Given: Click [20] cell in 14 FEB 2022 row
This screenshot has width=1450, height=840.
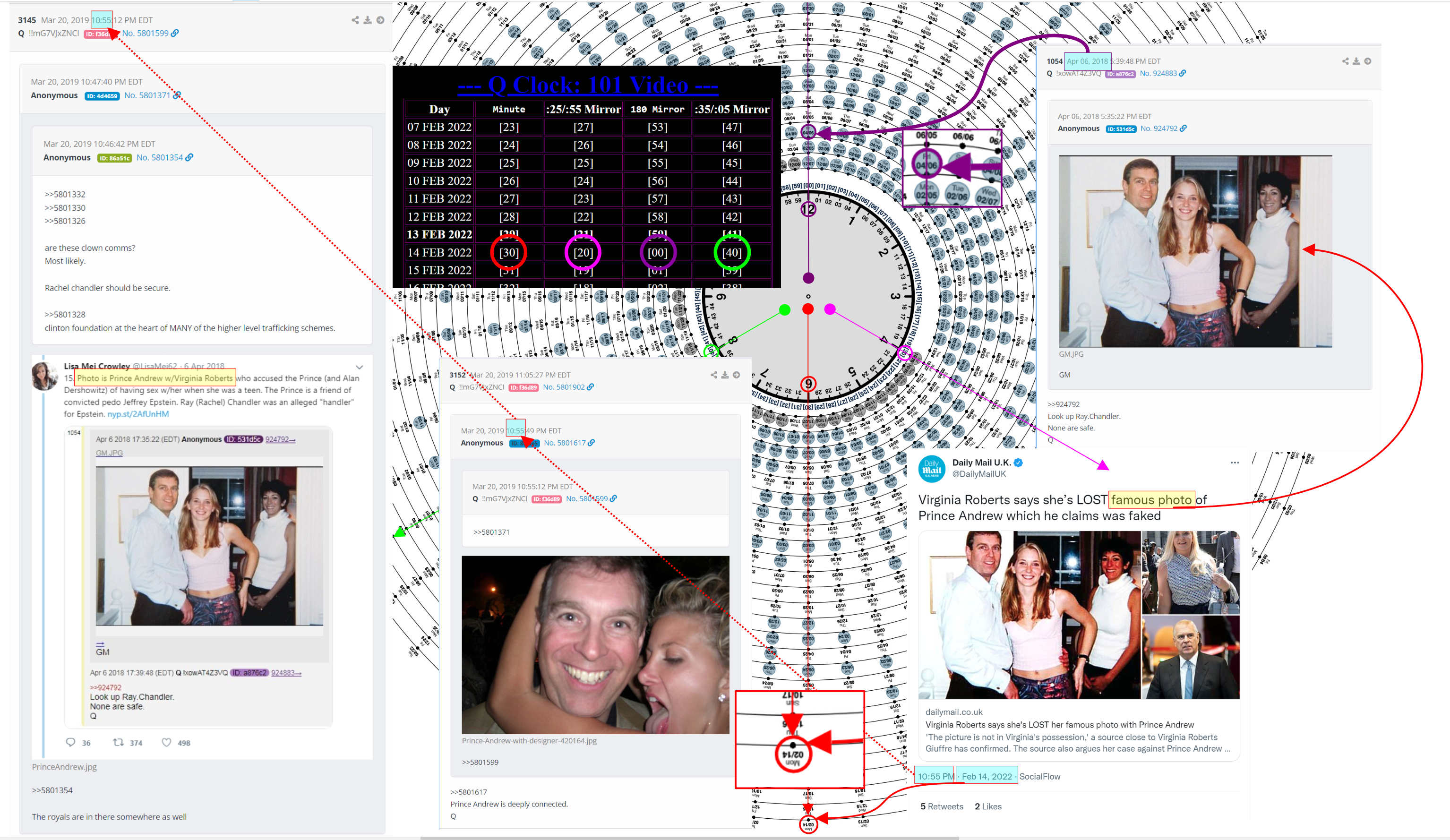Looking at the screenshot, I should pos(583,253).
